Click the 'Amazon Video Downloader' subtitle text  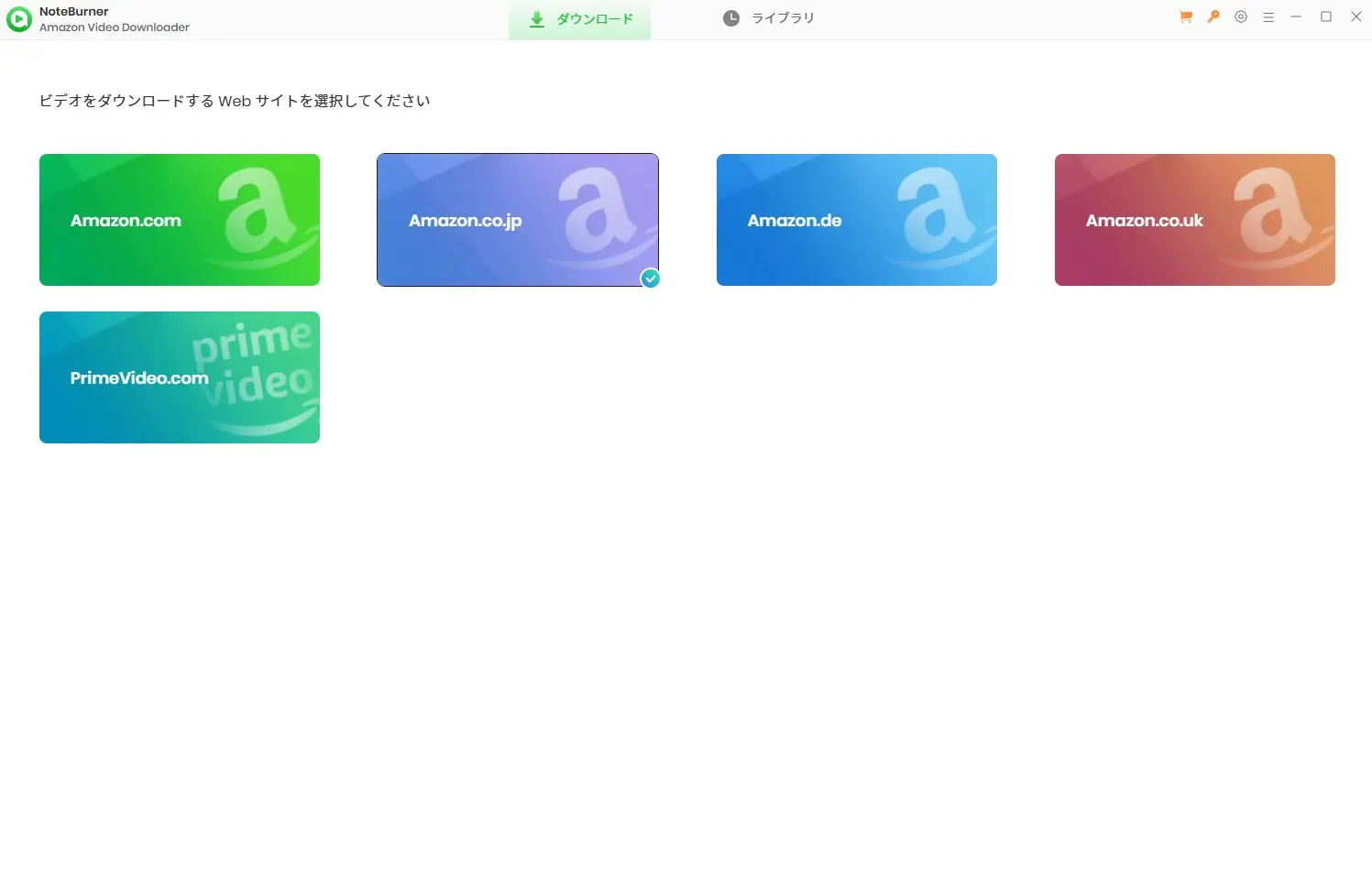click(115, 27)
